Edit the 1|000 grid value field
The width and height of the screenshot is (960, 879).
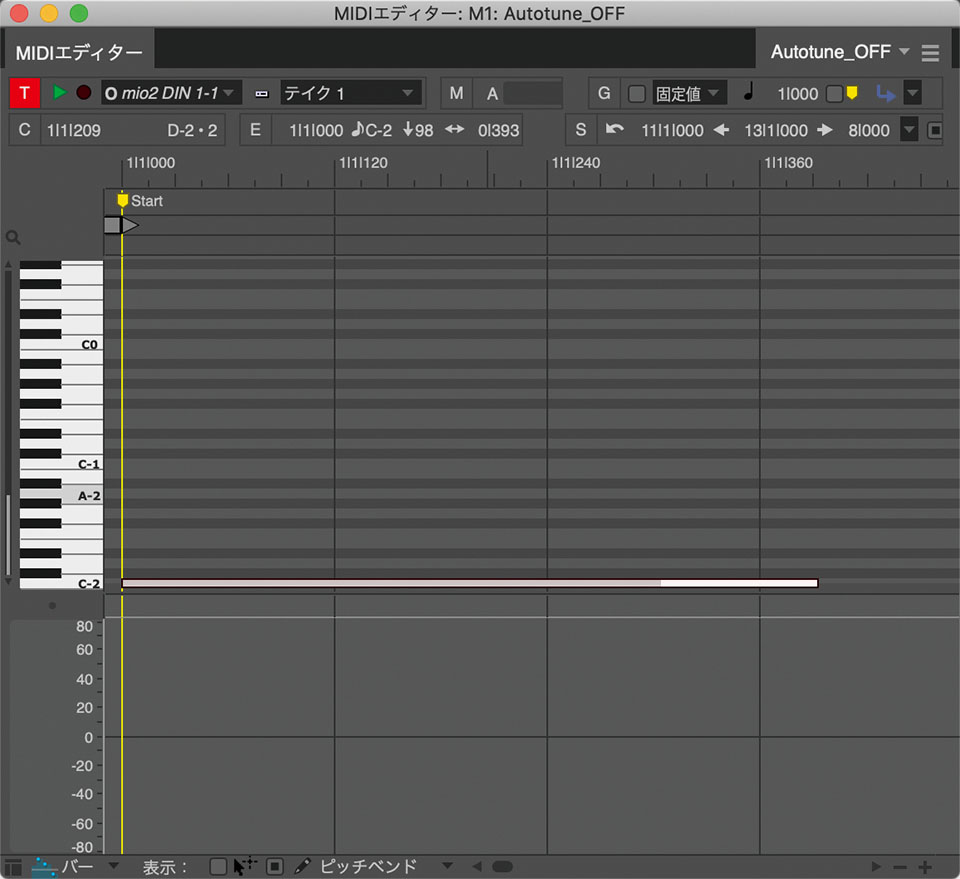798,94
